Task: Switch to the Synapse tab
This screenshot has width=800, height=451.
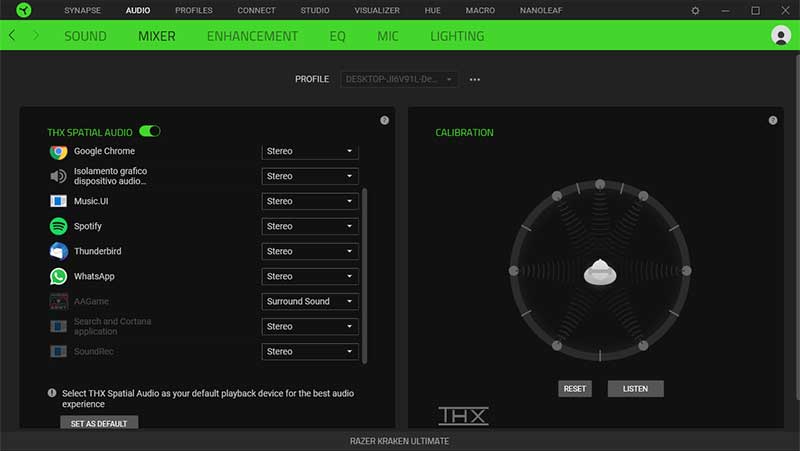Action: pyautogui.click(x=82, y=10)
